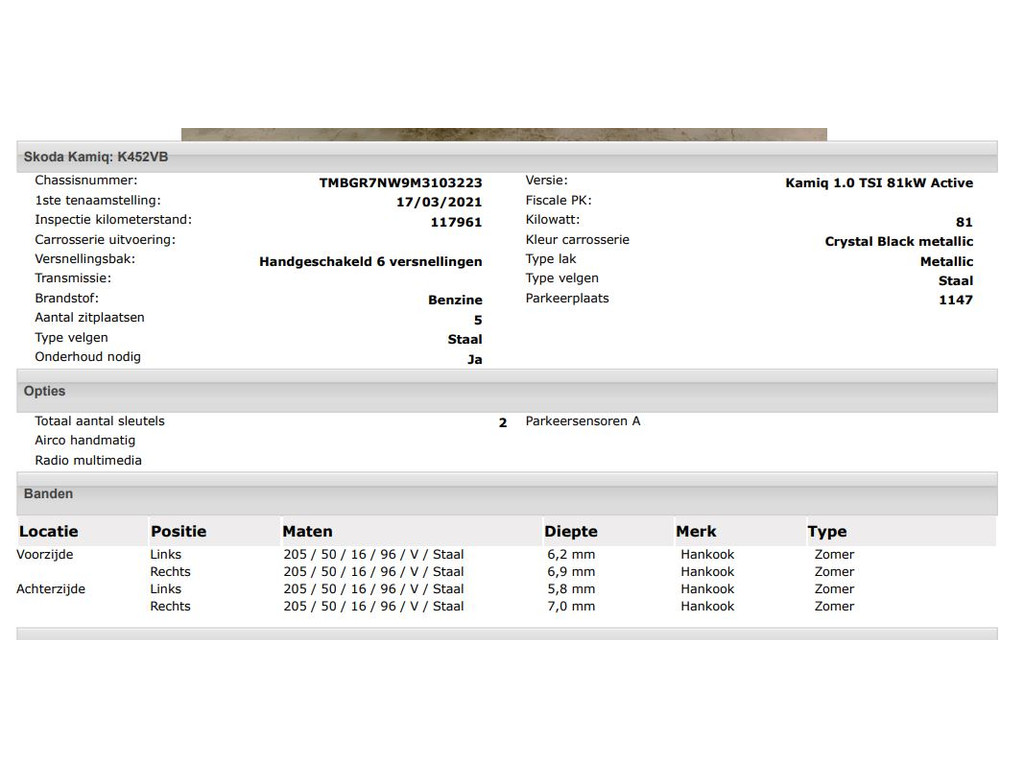Viewport: 1024px width, 768px height.
Task: Click the 7,0 mm tread depth
Action: 571,606
